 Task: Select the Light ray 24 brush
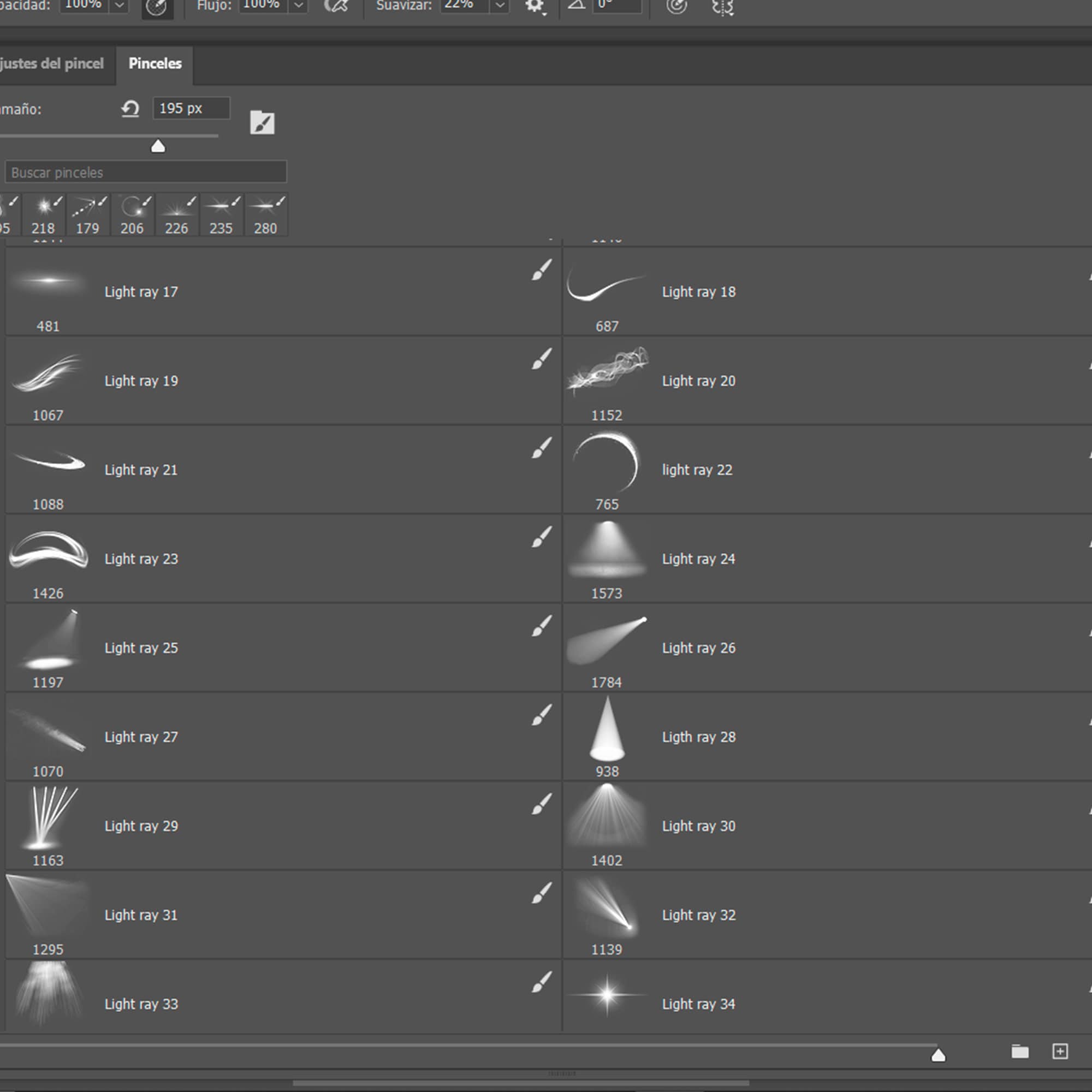[698, 559]
